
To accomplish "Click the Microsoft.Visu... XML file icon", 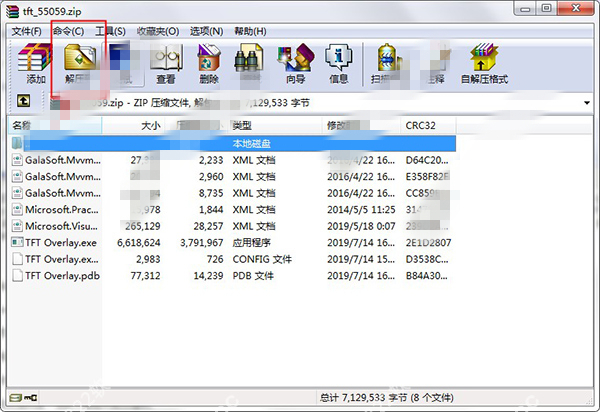I will tap(17, 226).
